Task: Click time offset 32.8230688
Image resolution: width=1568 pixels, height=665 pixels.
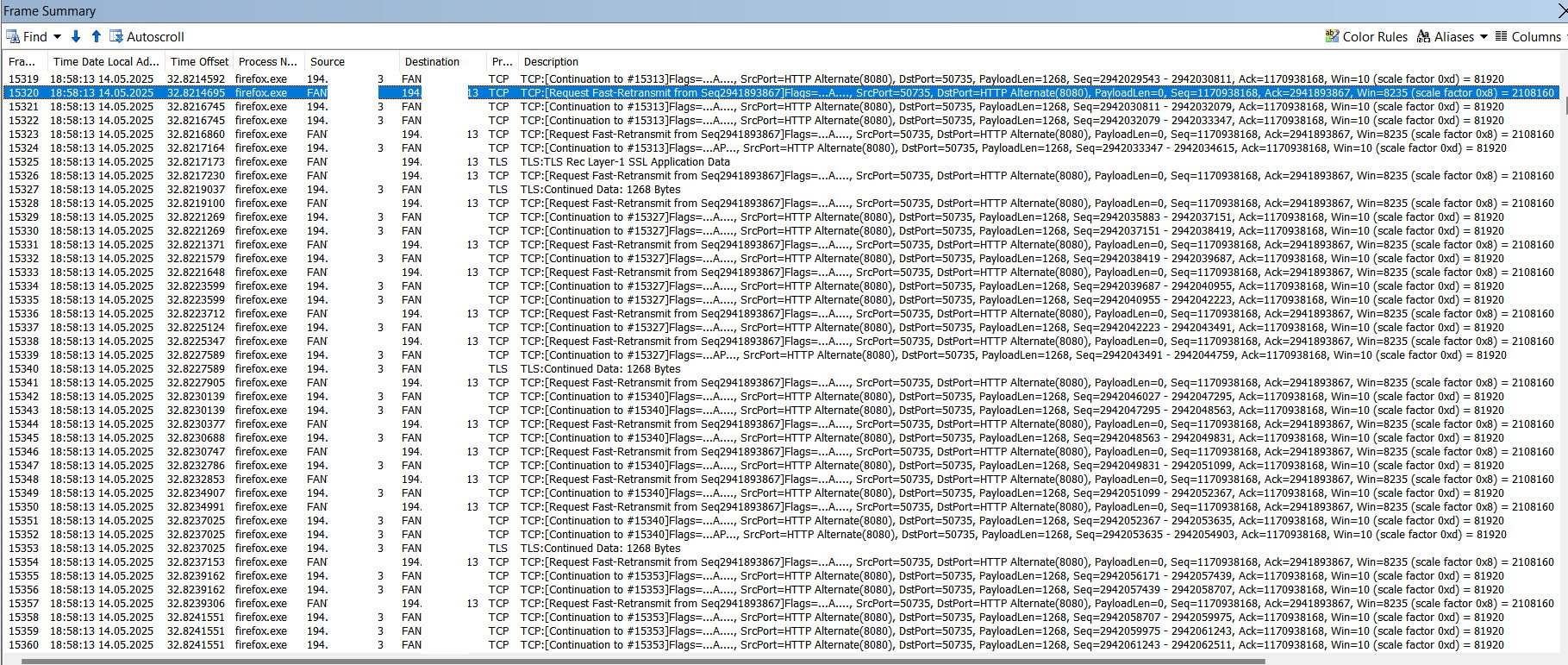Action: coord(196,438)
